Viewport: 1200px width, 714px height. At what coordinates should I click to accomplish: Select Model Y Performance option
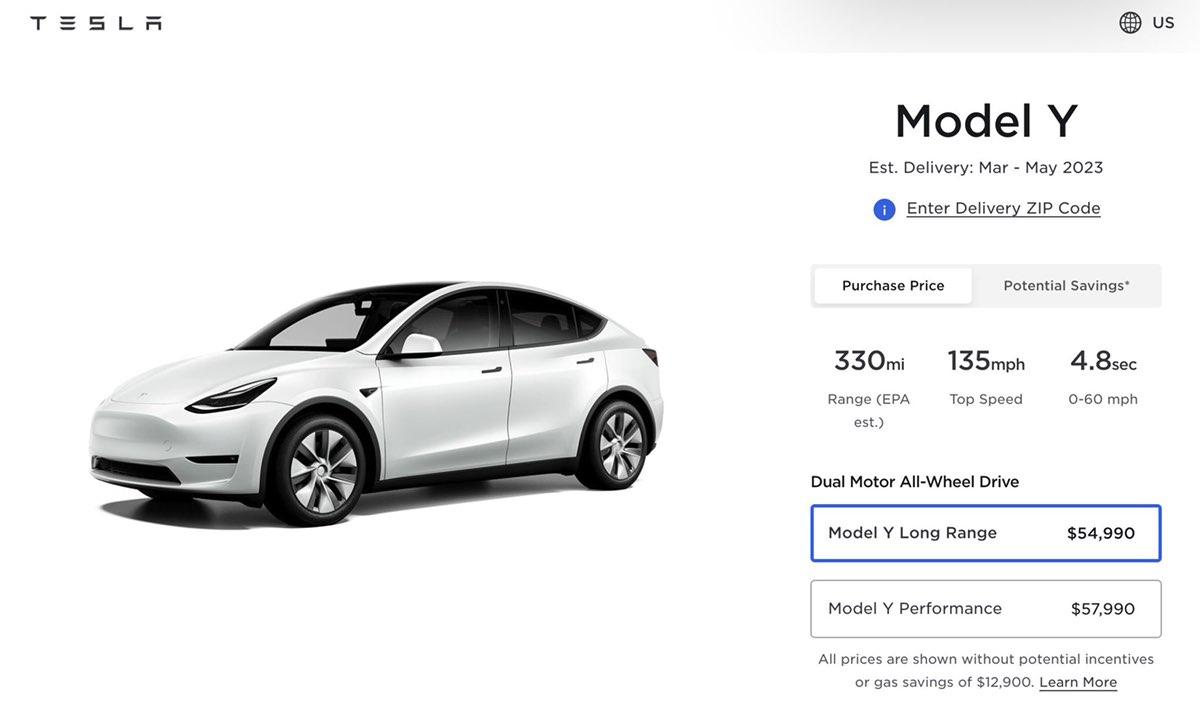(986, 609)
